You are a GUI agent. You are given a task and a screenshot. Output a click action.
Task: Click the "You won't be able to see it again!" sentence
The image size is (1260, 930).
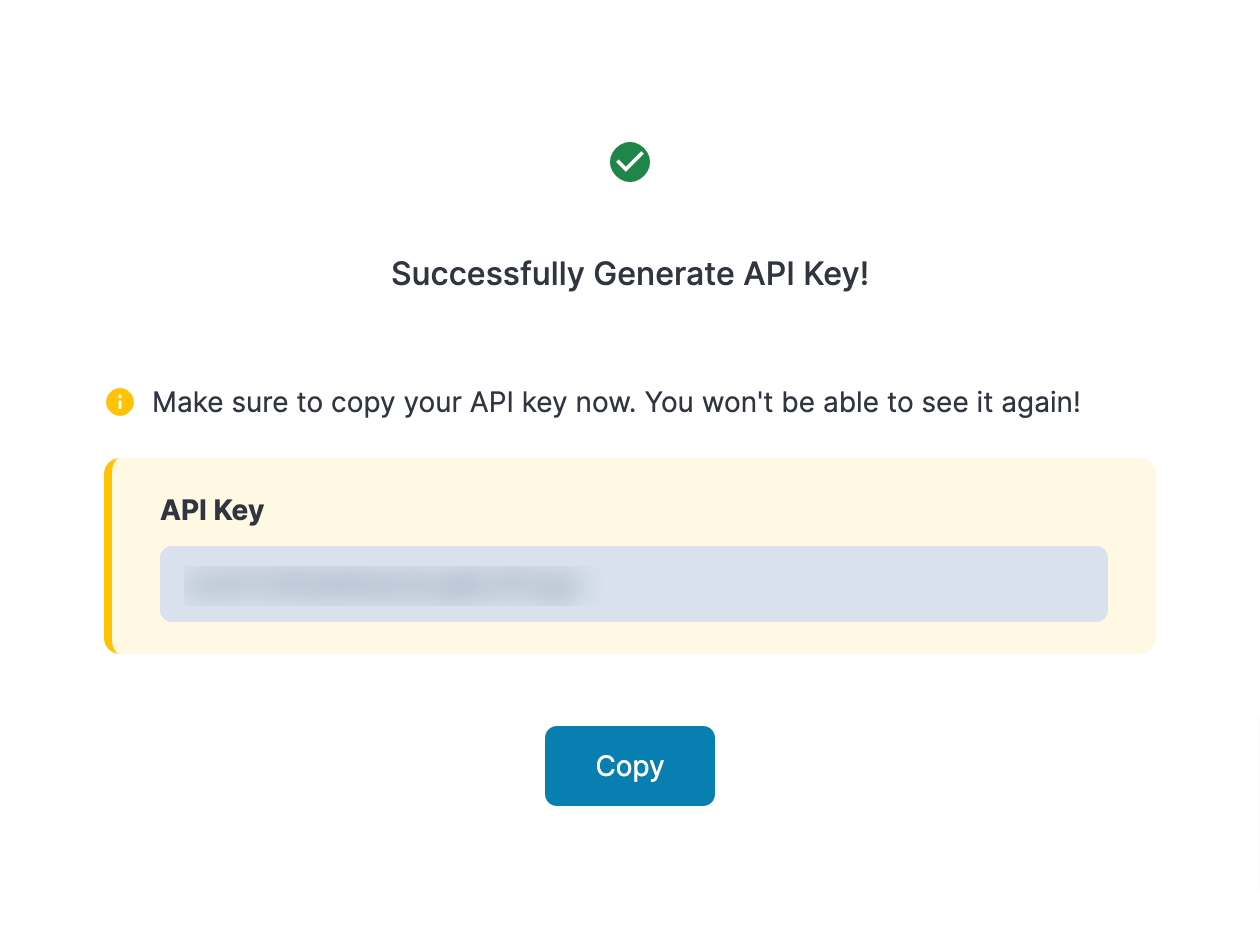[x=862, y=403]
